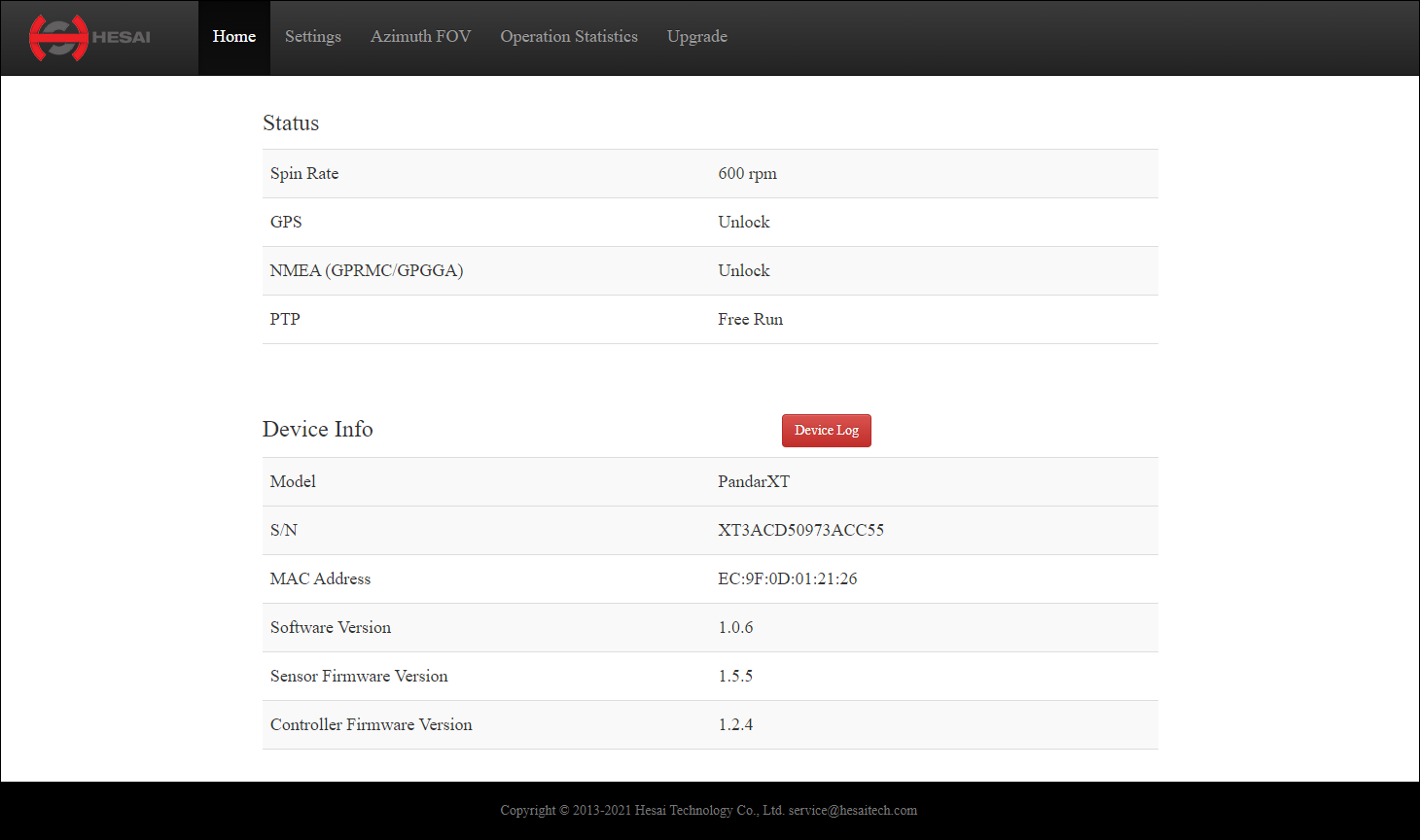Click software version value 1.0.6
1420x840 pixels.
[735, 628]
